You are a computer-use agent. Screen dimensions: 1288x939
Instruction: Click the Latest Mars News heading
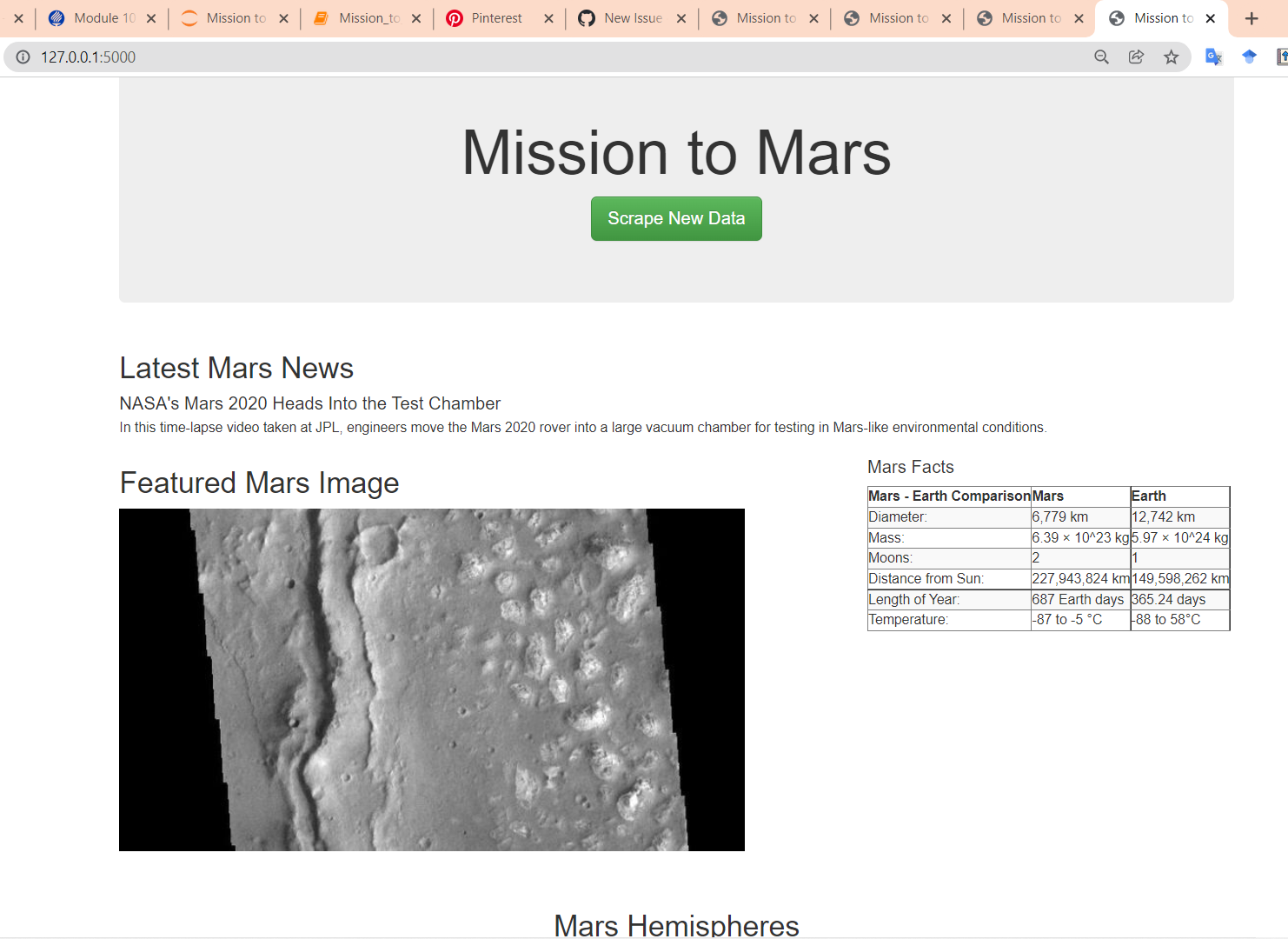pos(236,368)
